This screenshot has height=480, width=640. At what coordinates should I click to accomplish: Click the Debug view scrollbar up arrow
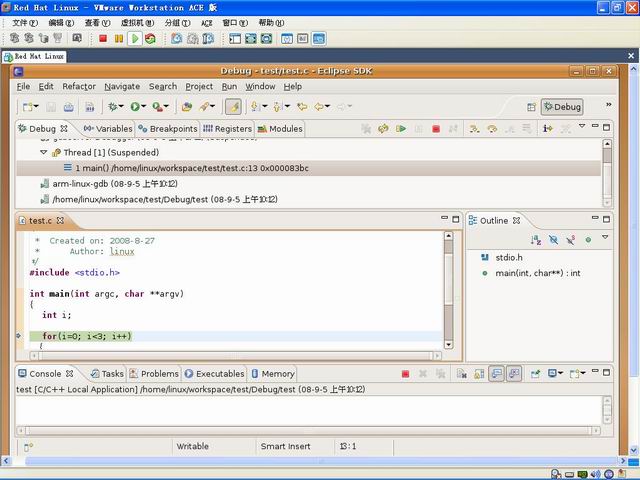point(607,144)
